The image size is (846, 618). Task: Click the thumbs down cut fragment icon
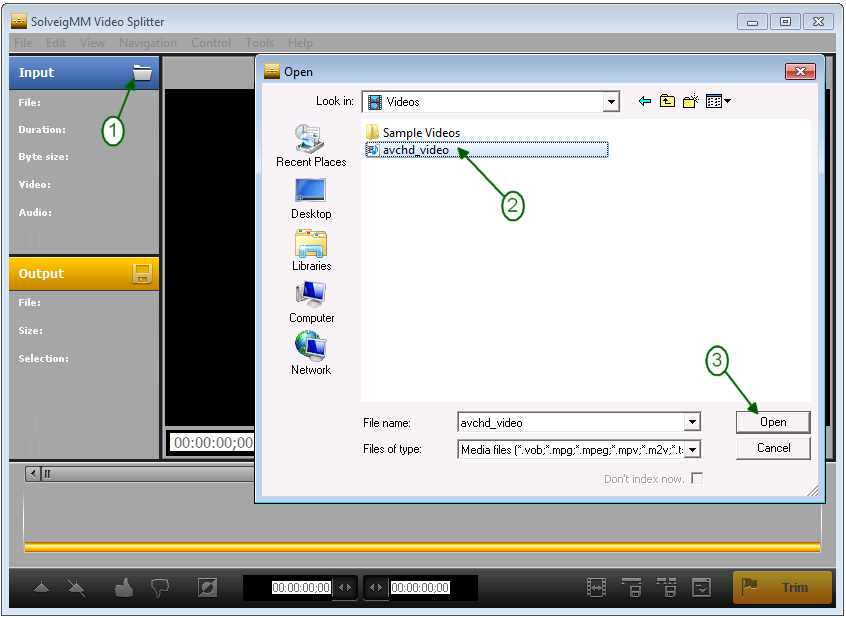(x=160, y=588)
